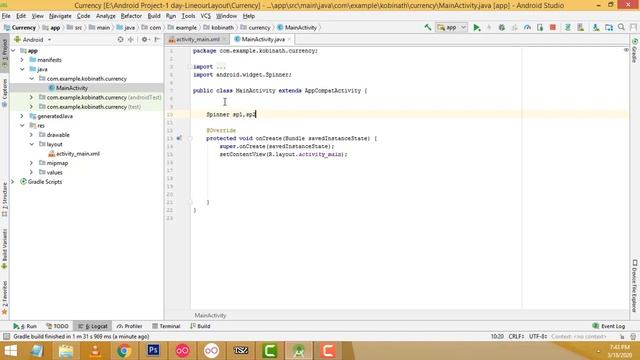Open the Navigate menu
This screenshot has width=640, height=360.
tap(60, 16)
